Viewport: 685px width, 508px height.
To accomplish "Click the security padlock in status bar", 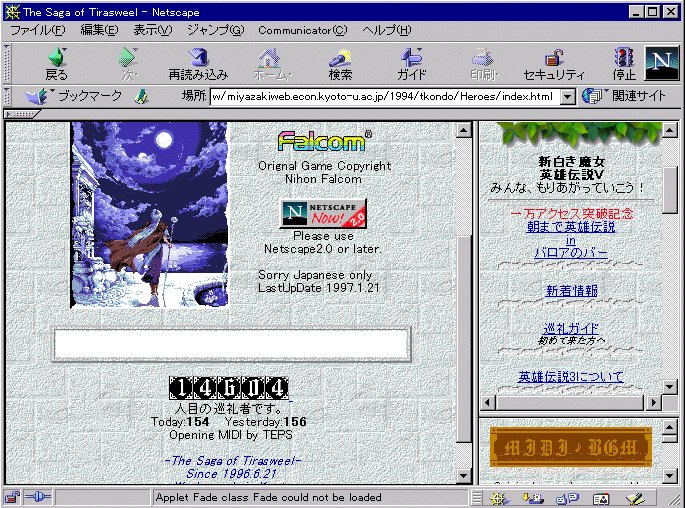I will click(x=12, y=497).
